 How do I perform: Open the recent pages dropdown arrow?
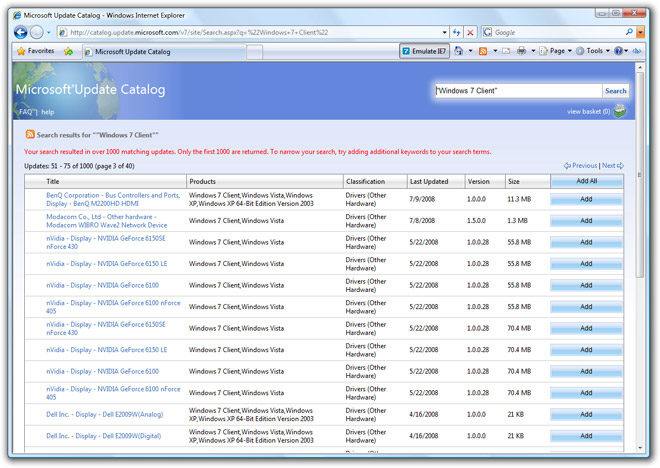click(x=49, y=32)
